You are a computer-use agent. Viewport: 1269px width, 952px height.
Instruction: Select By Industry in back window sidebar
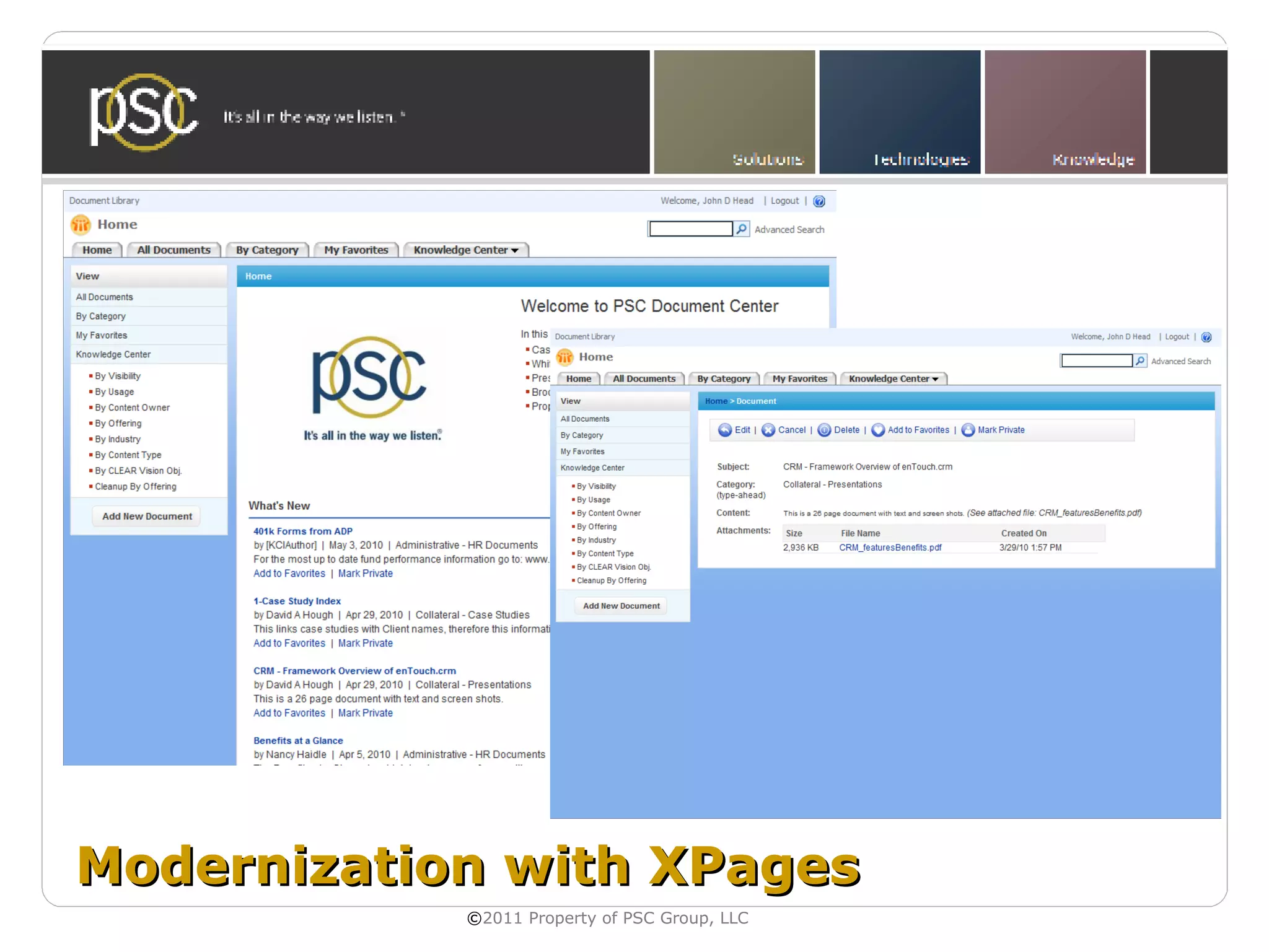click(118, 440)
